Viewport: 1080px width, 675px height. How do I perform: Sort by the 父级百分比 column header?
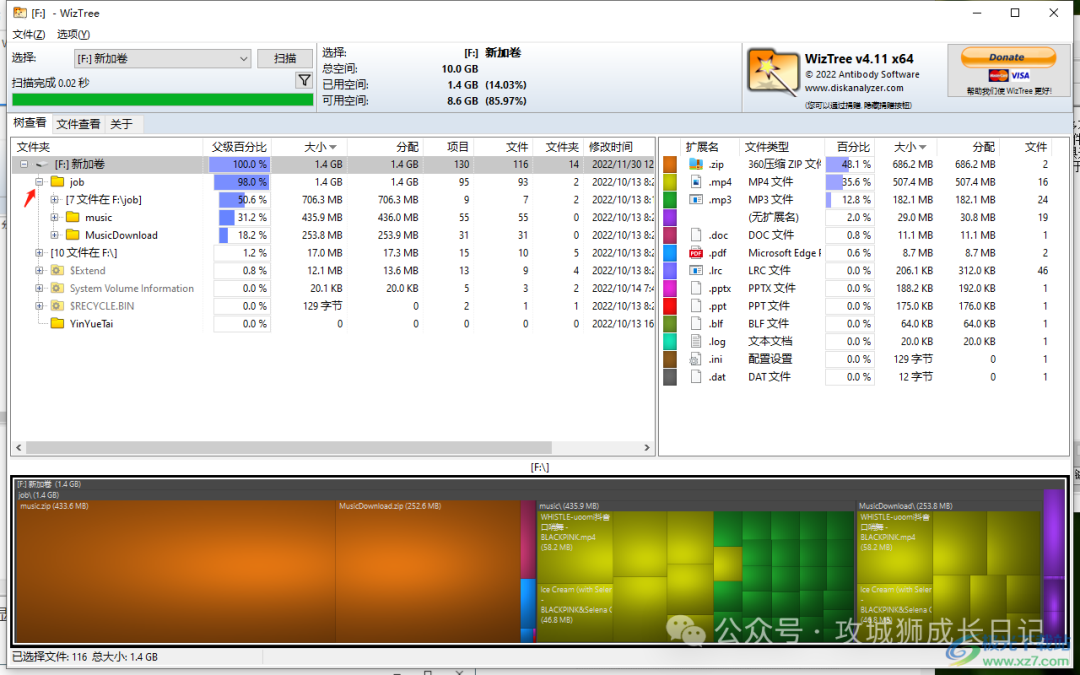238,147
